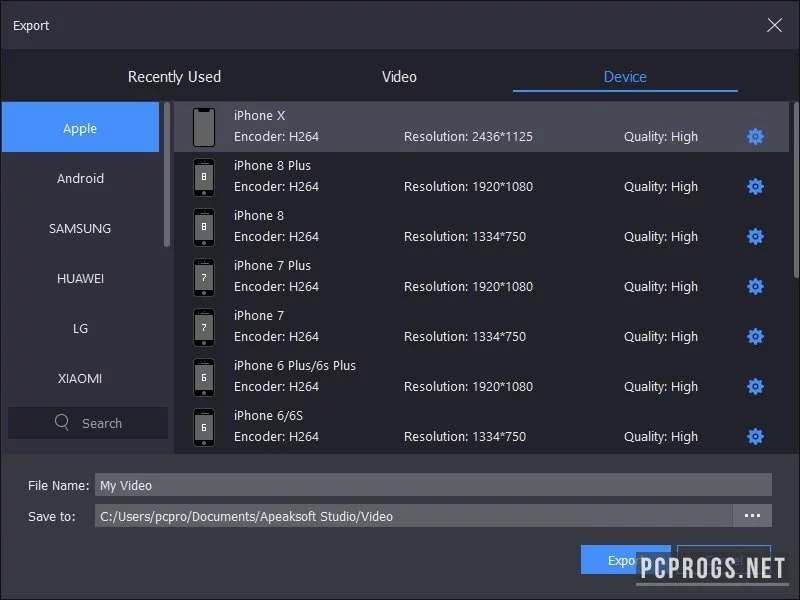Select the XIAOMI device category
800x600 pixels.
click(x=80, y=378)
